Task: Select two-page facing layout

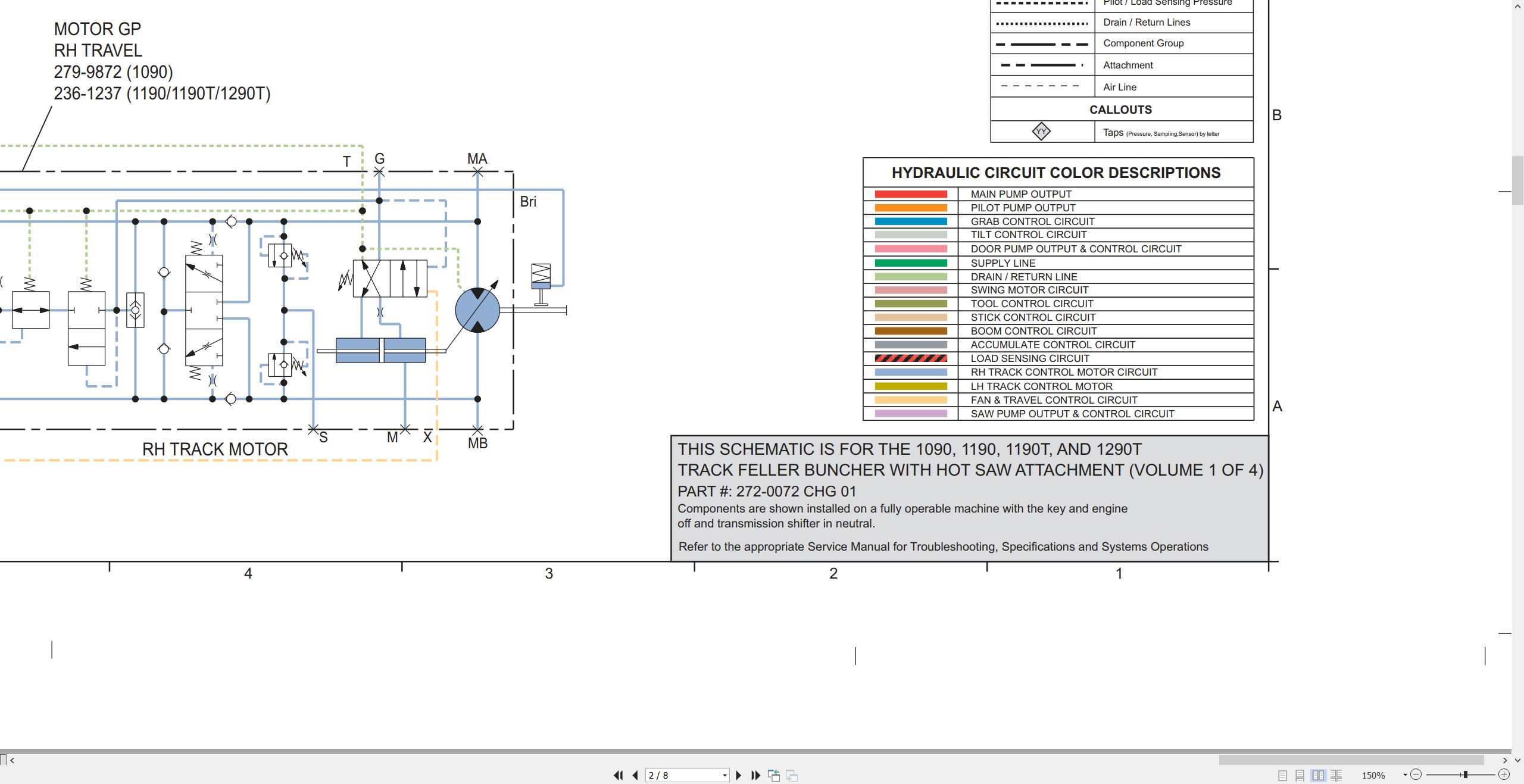Action: 1319,775
